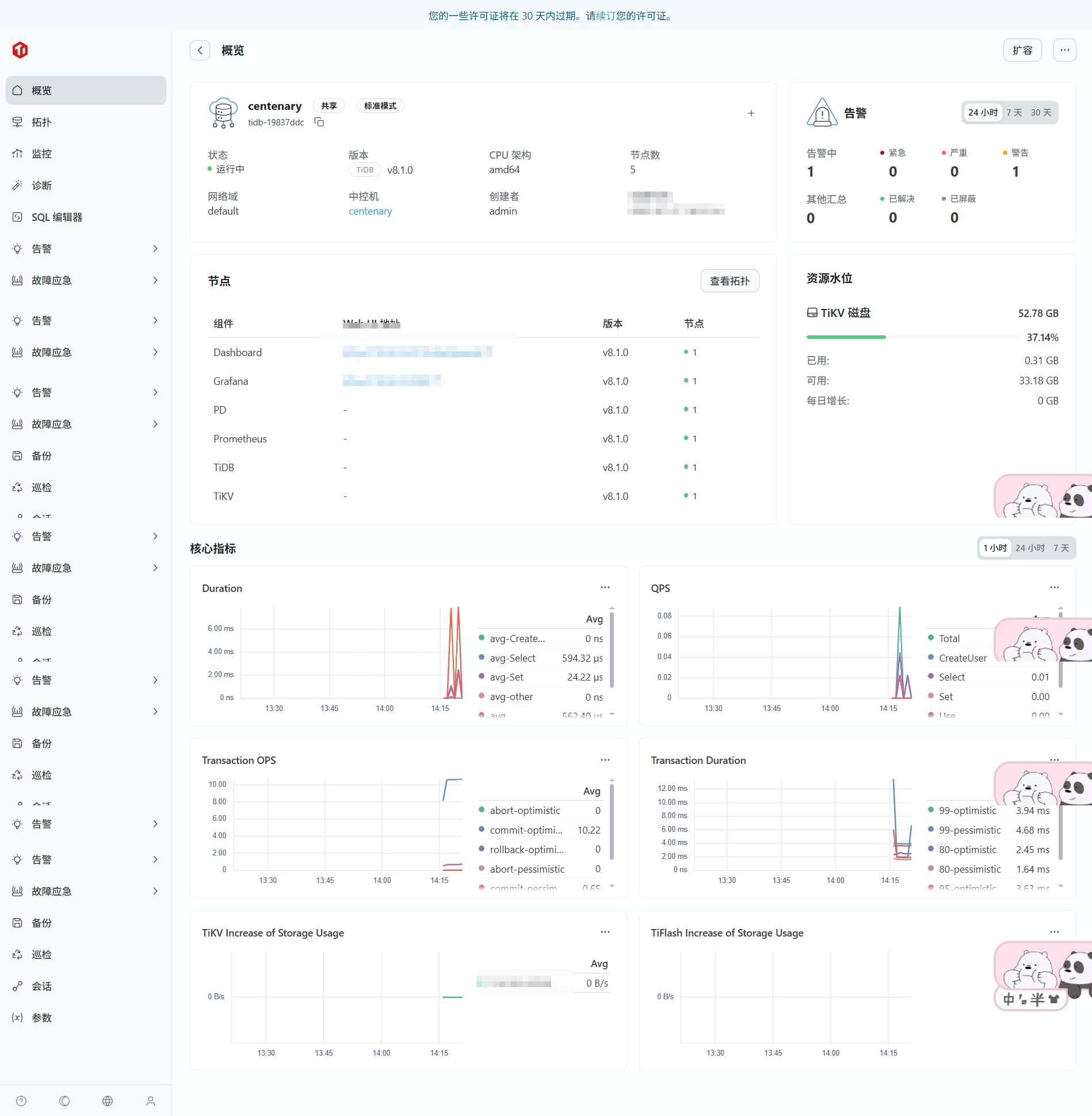Toggle 99-optimistic series in Transaction Duration
Image resolution: width=1092 pixels, height=1116 pixels.
[x=968, y=811]
